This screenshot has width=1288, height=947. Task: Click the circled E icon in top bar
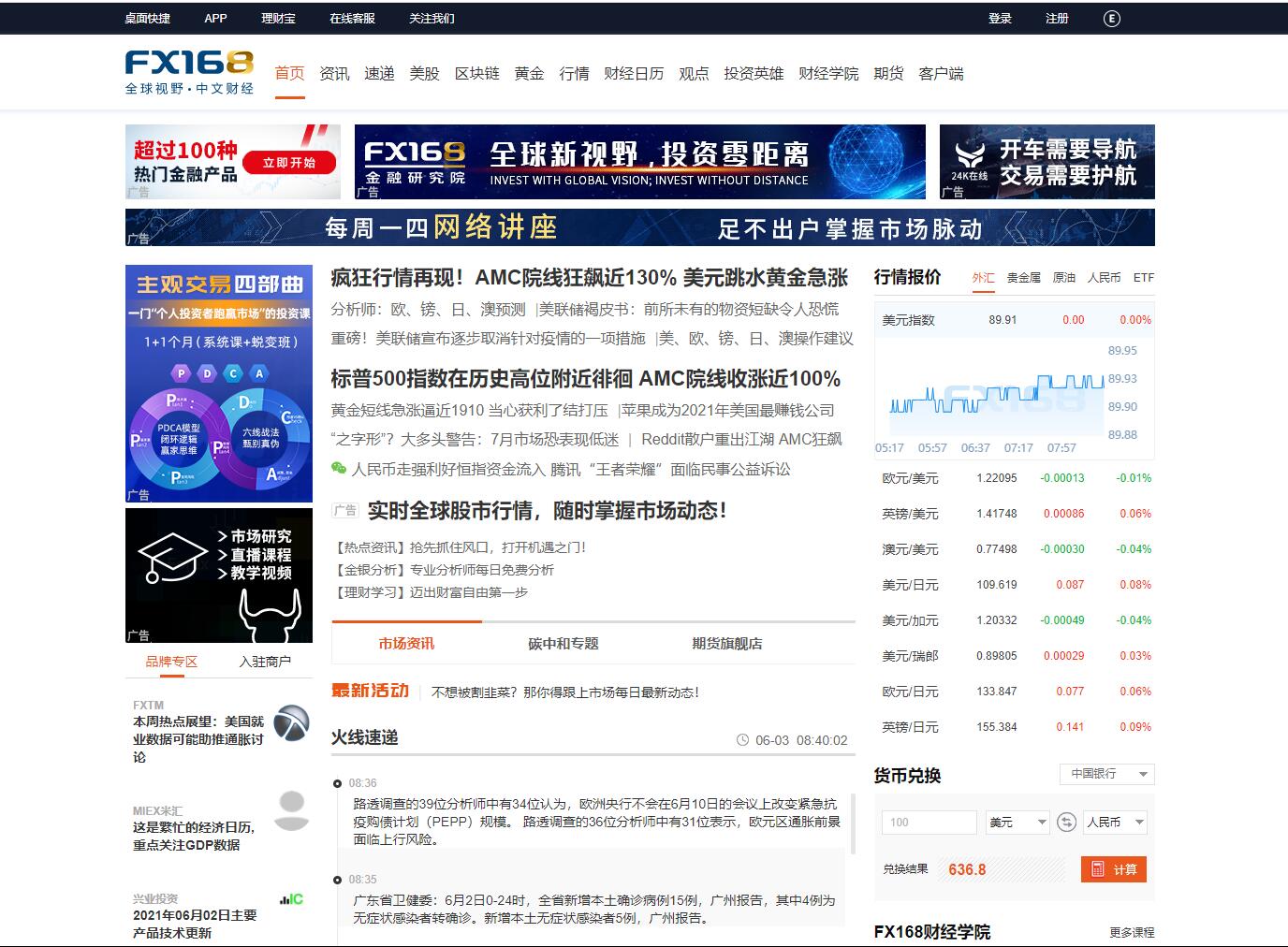(x=1111, y=19)
